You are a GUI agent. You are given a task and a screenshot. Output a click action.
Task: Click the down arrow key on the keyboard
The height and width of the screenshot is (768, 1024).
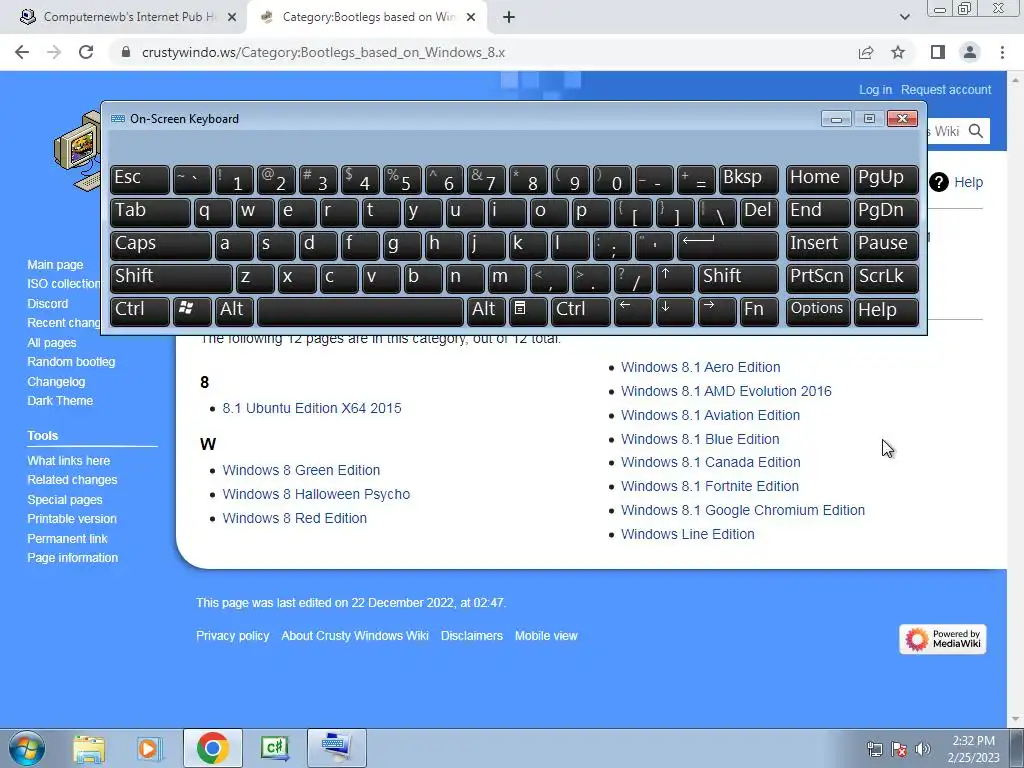tap(675, 310)
